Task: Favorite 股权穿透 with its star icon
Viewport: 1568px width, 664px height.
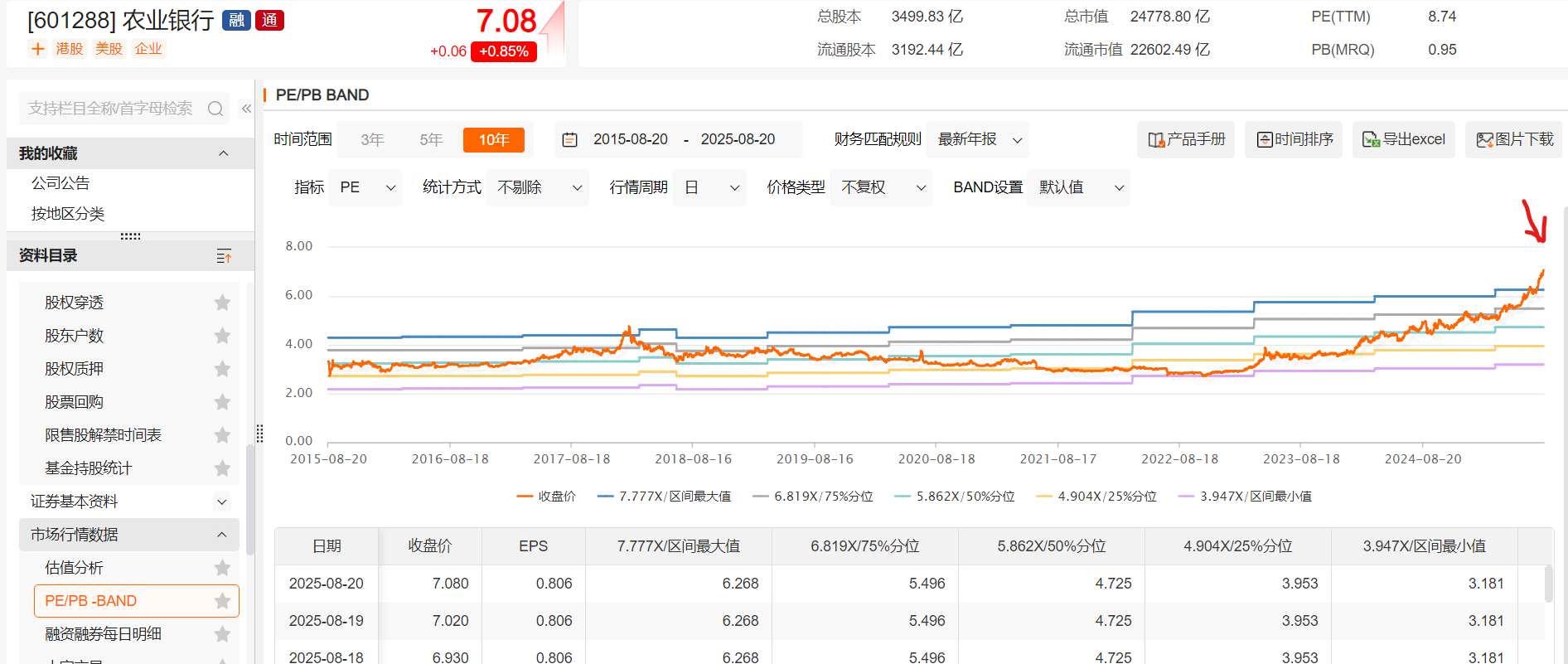Action: tap(222, 303)
